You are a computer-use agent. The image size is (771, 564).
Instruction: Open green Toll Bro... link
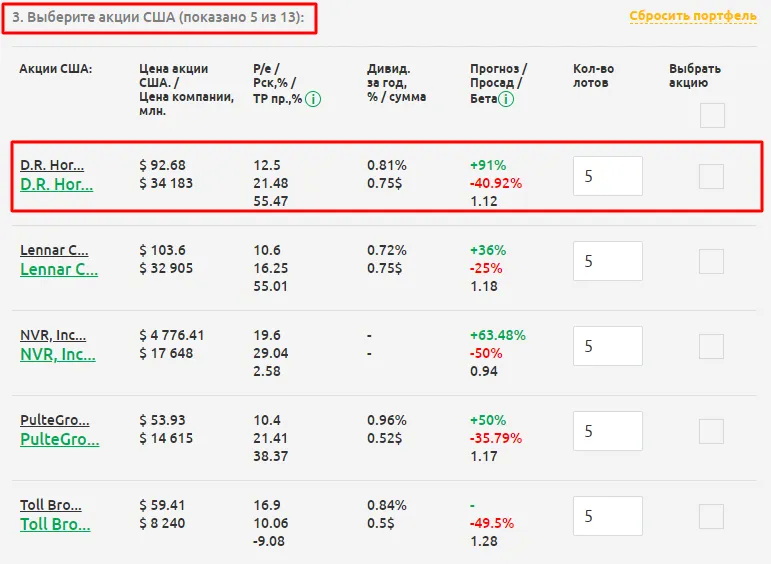click(x=55, y=525)
